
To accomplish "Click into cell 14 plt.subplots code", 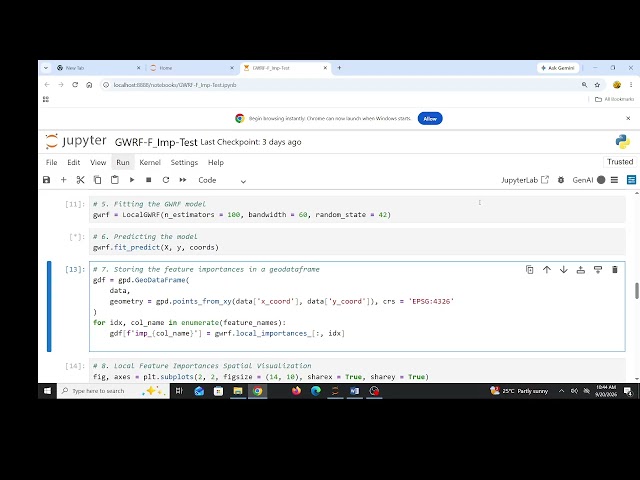I will click(x=357, y=371).
